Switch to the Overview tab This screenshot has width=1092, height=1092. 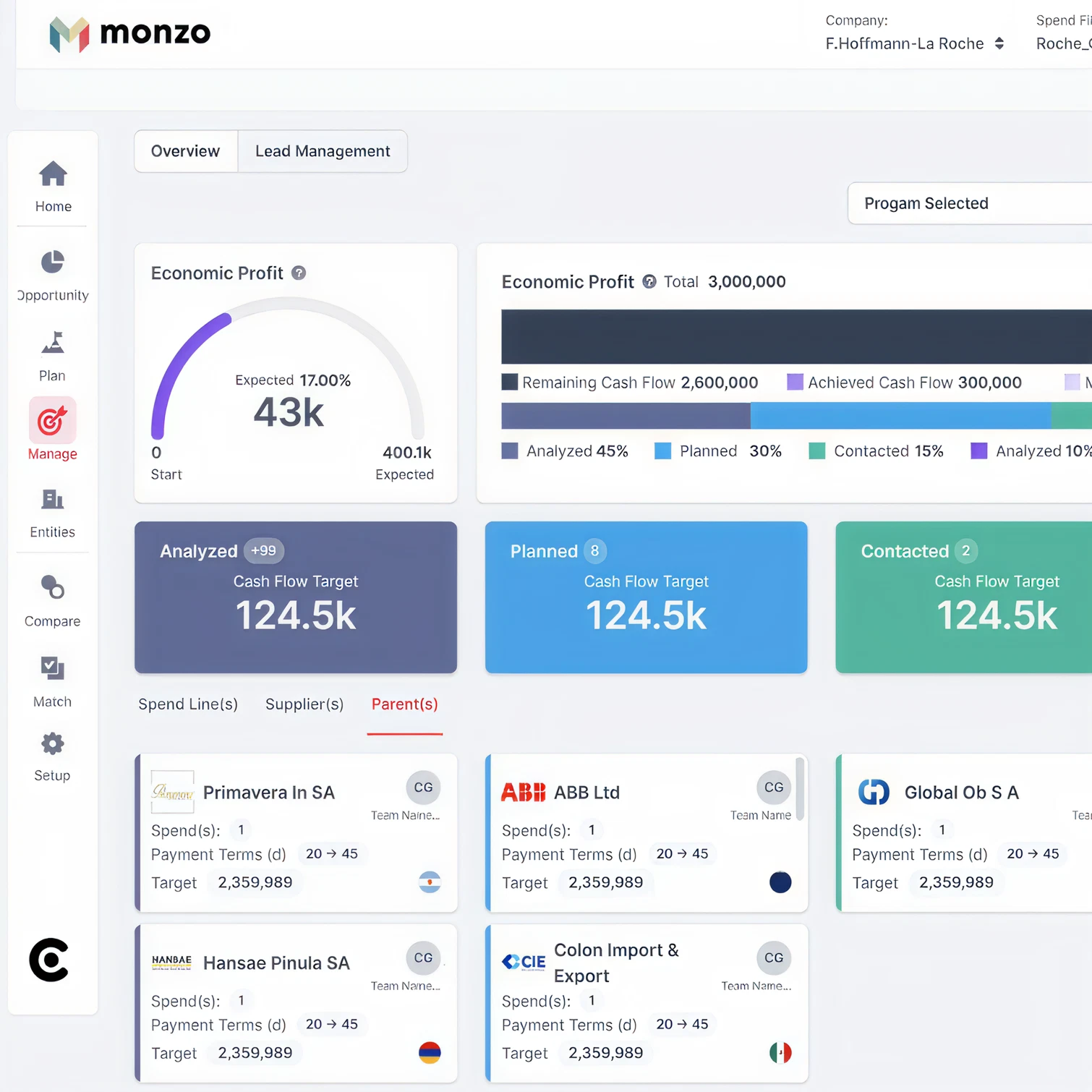tap(186, 151)
